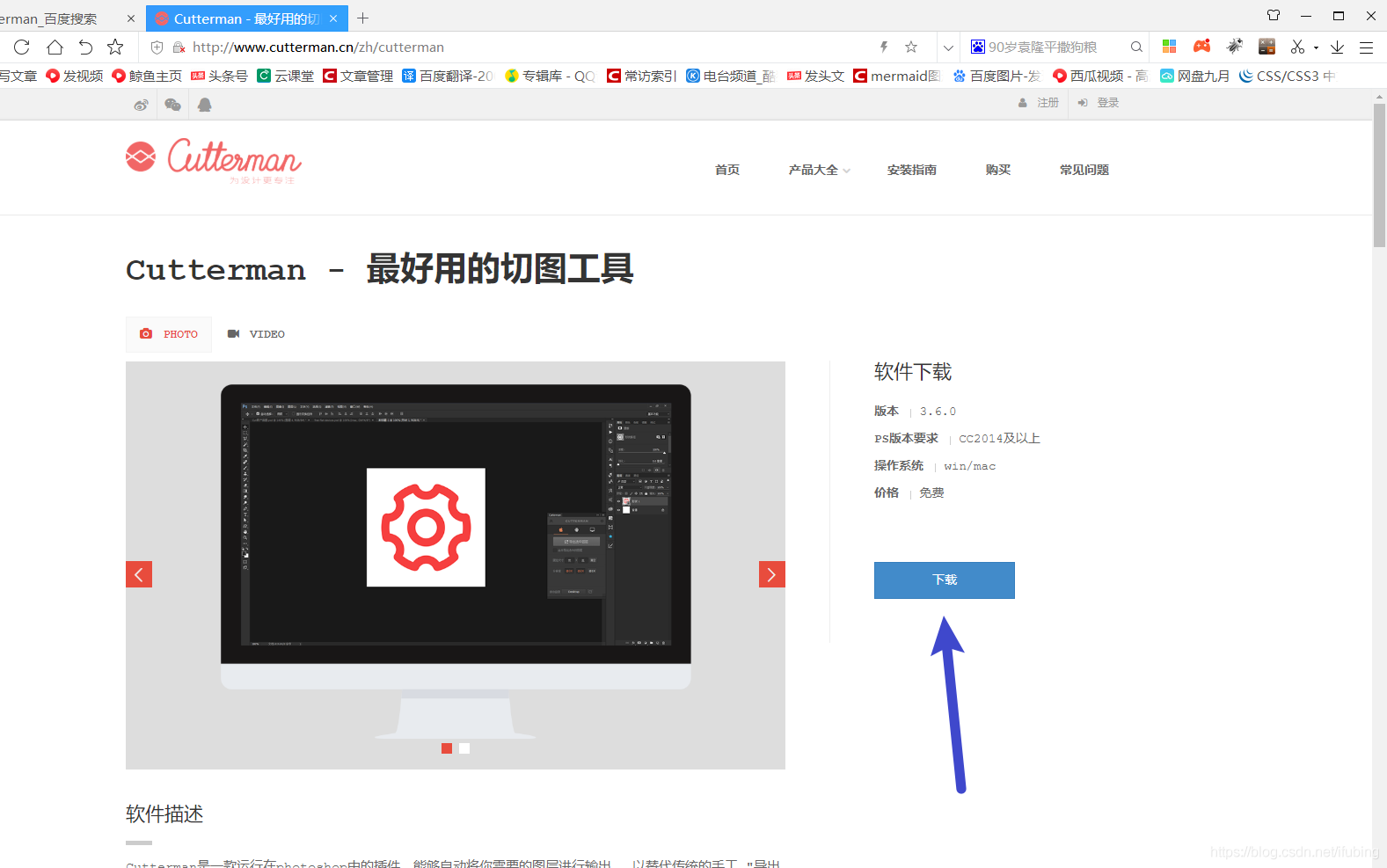Click the scissors screenshot tool icon
1387x868 pixels.
tap(1297, 47)
